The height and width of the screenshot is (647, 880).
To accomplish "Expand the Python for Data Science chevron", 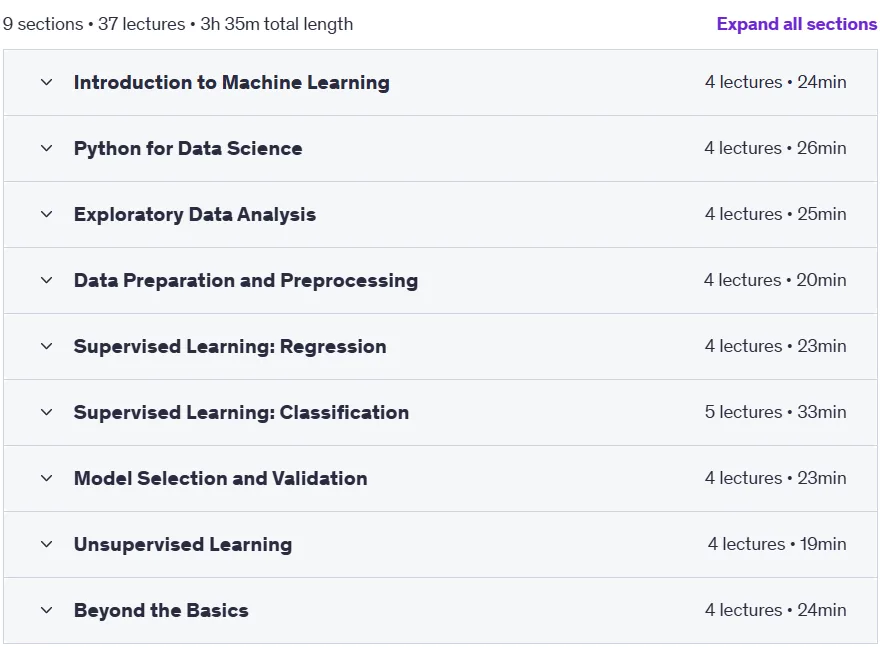I will point(47,149).
